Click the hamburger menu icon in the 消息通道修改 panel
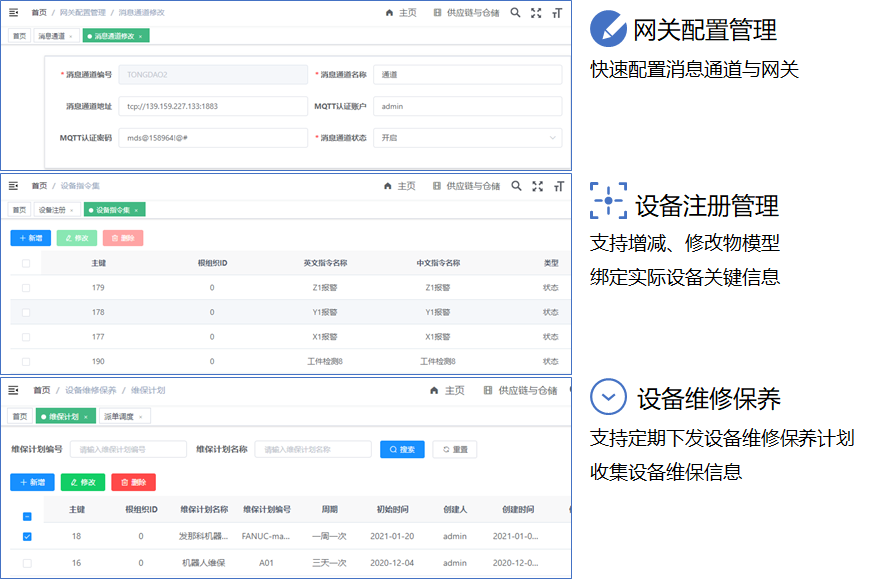This screenshot has width=892, height=579. click(14, 13)
